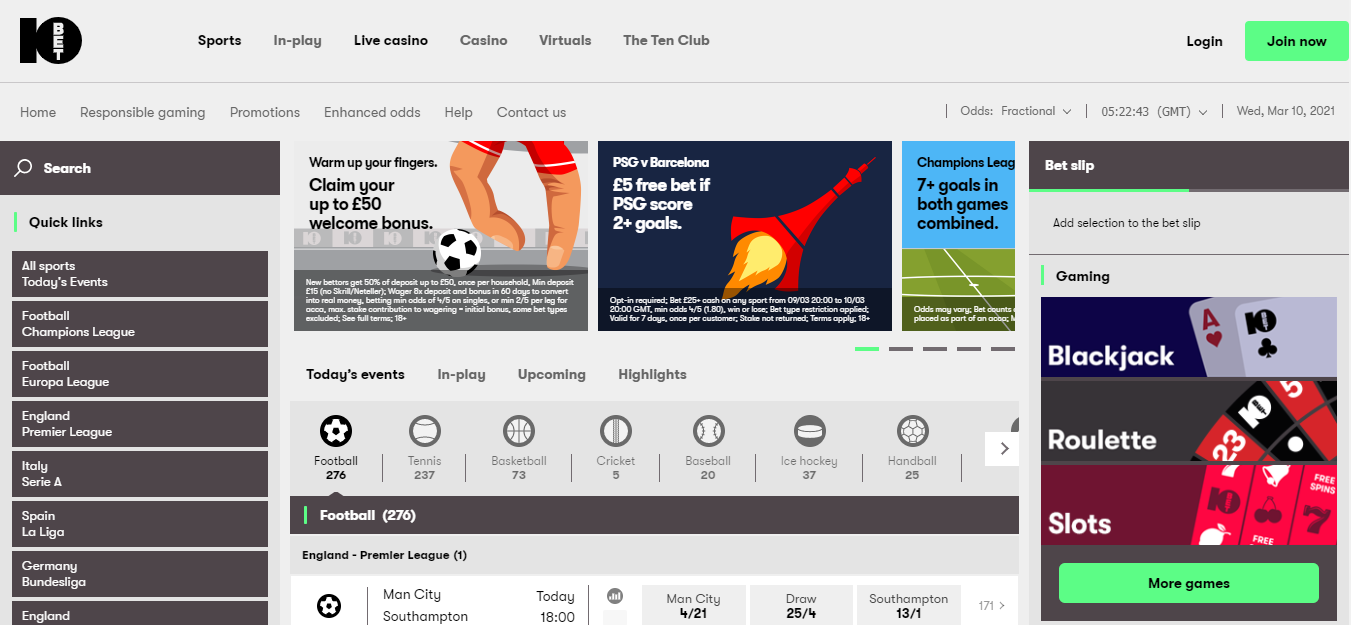
Task: Select the Bet slip tab header
Action: pyautogui.click(x=1109, y=165)
